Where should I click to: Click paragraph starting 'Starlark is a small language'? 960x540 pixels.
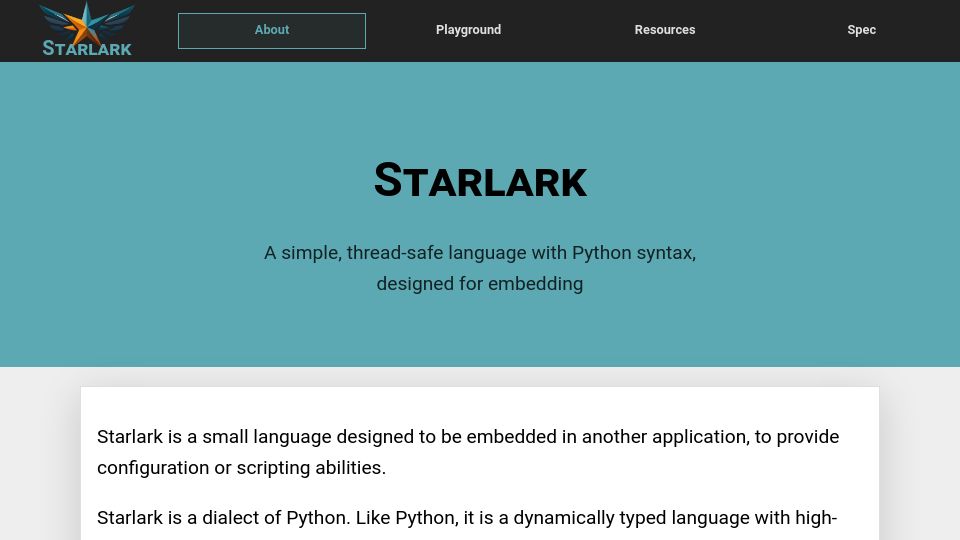click(468, 452)
